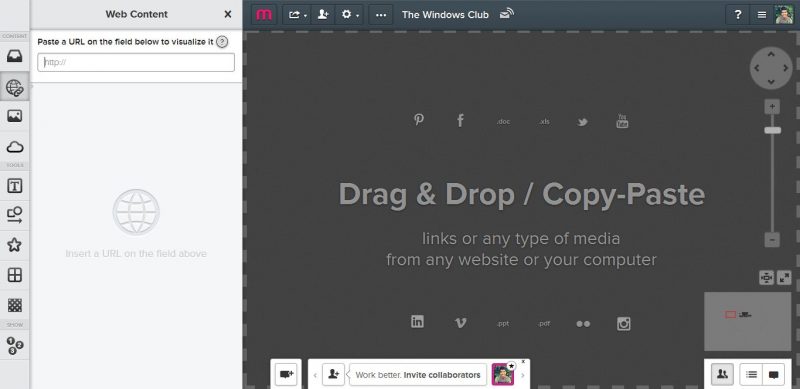Click the .pdf label on the canvas
The height and width of the screenshot is (389, 800).
(x=544, y=324)
